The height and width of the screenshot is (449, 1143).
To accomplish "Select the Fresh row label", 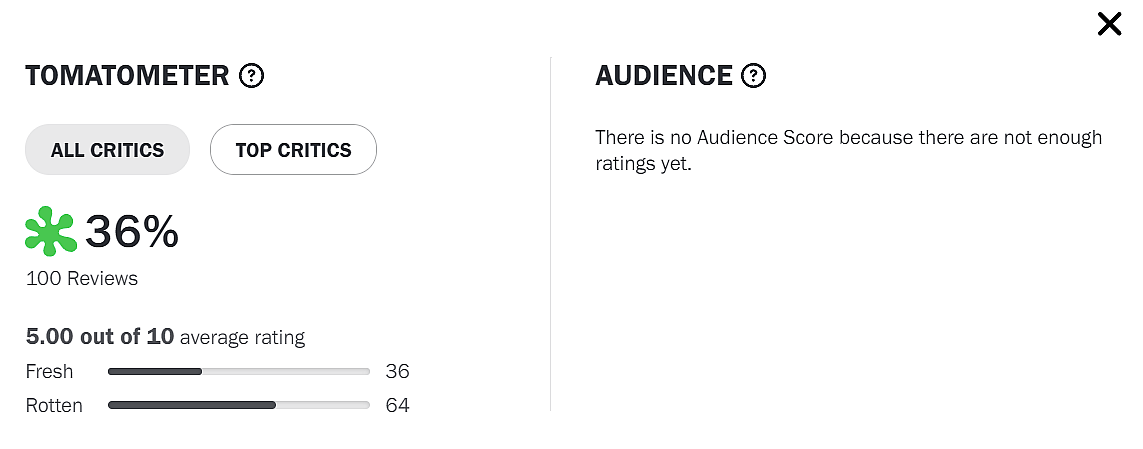I will (50, 372).
